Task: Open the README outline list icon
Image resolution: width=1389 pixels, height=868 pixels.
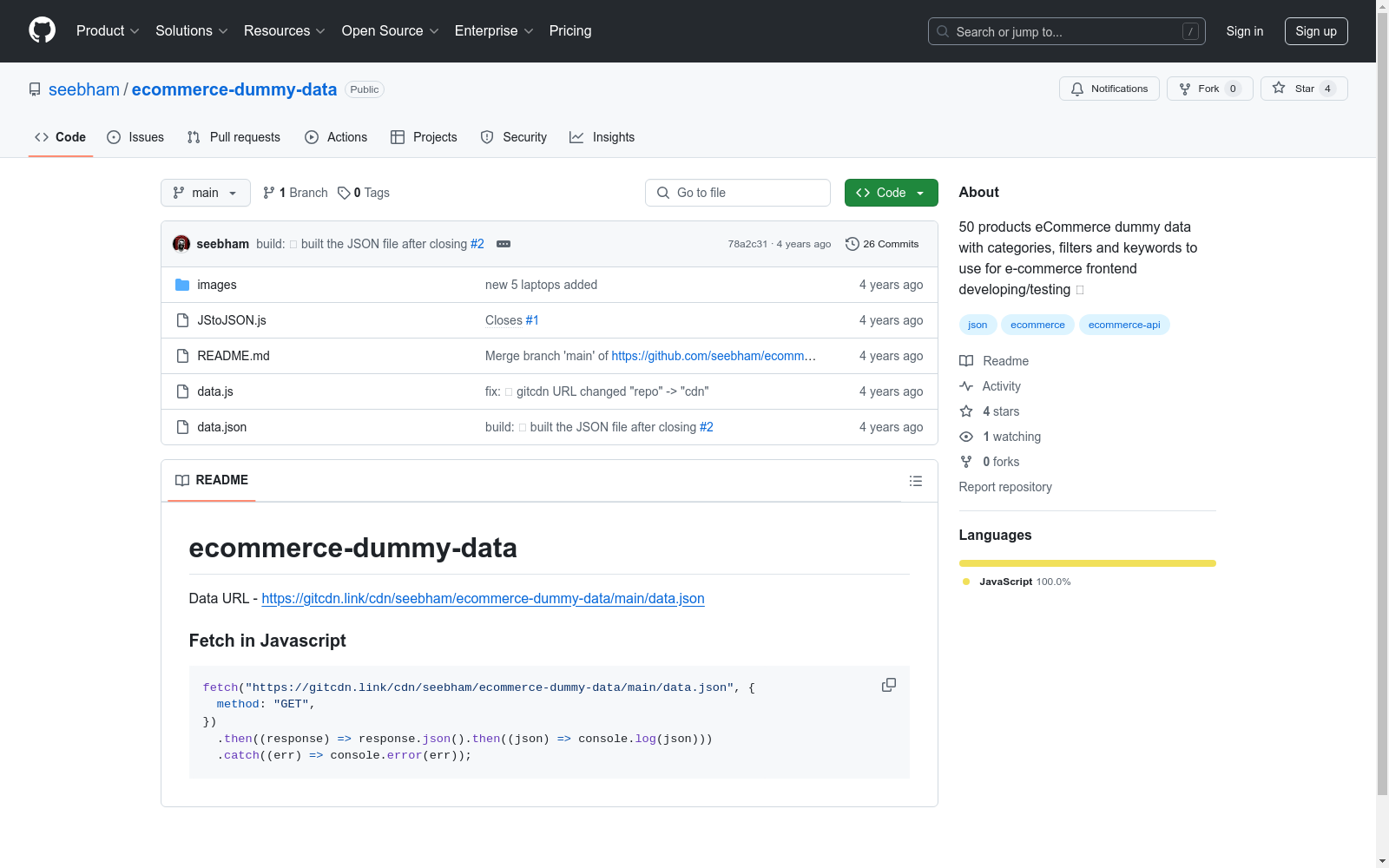Action: click(915, 481)
